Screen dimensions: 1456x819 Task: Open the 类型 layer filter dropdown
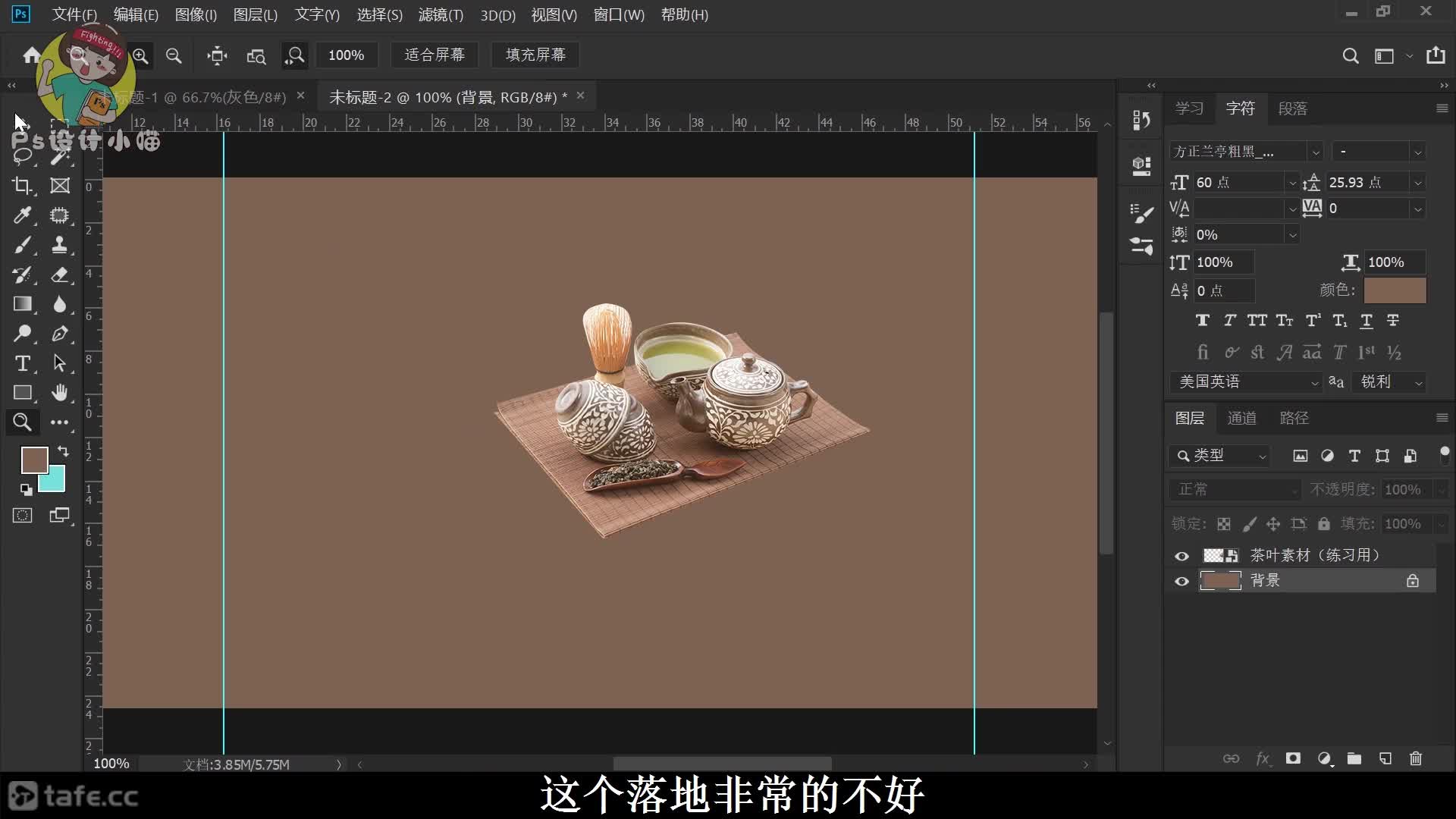[x=1221, y=456]
